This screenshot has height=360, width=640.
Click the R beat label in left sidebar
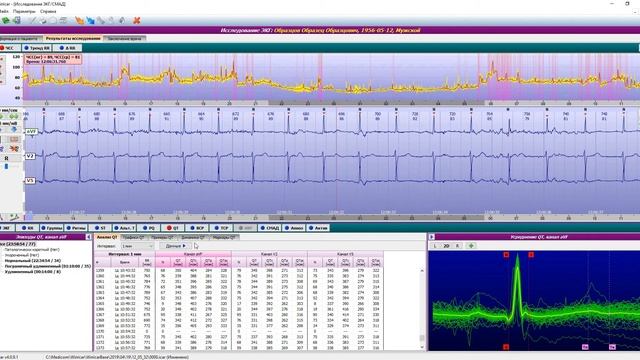(6, 158)
